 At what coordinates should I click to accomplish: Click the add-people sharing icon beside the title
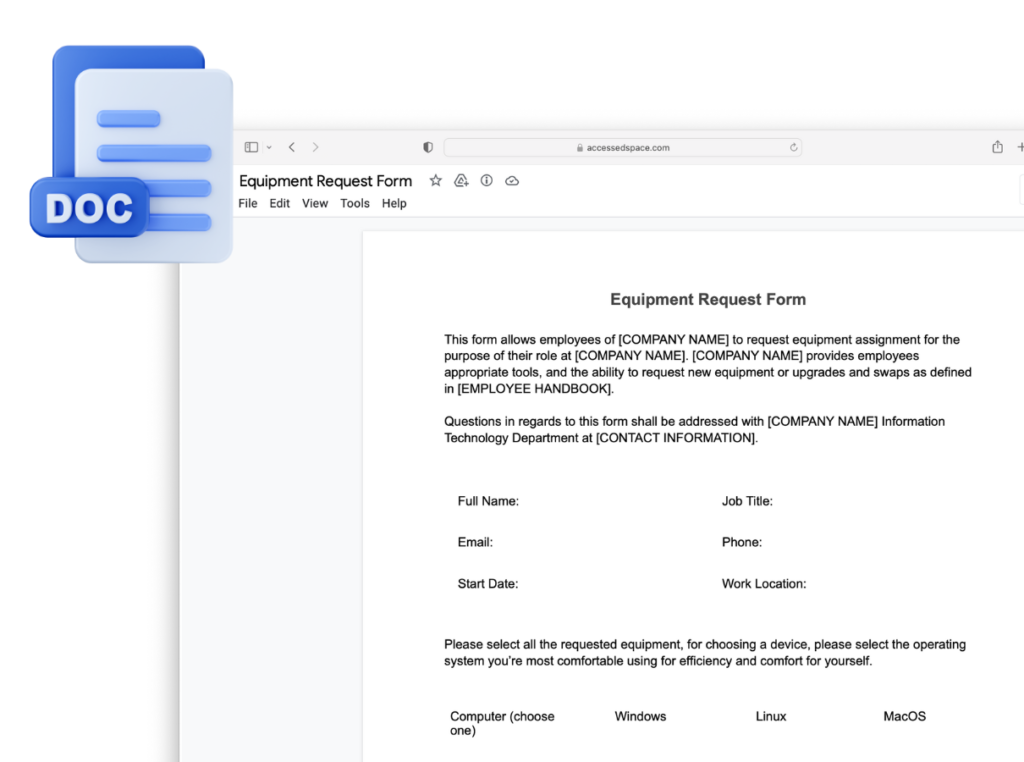click(461, 180)
